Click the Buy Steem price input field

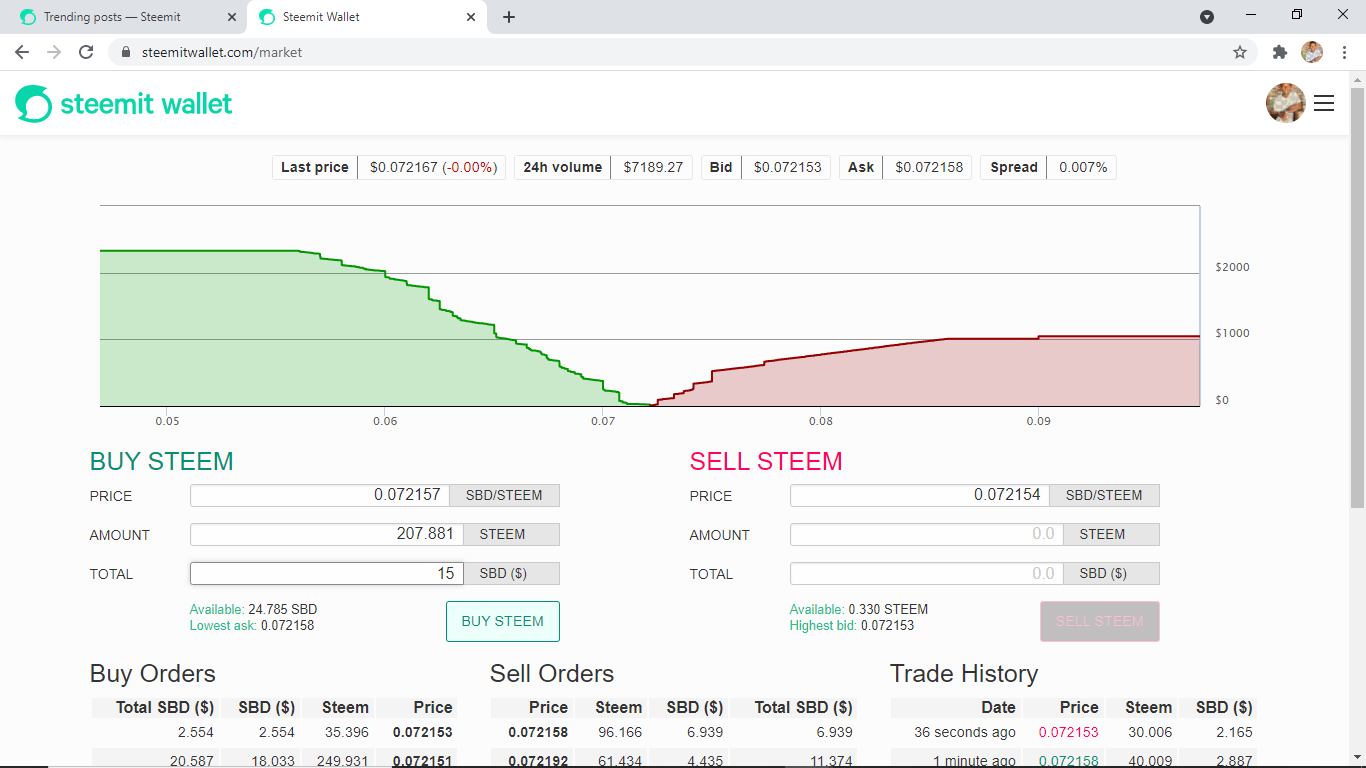[x=320, y=495]
